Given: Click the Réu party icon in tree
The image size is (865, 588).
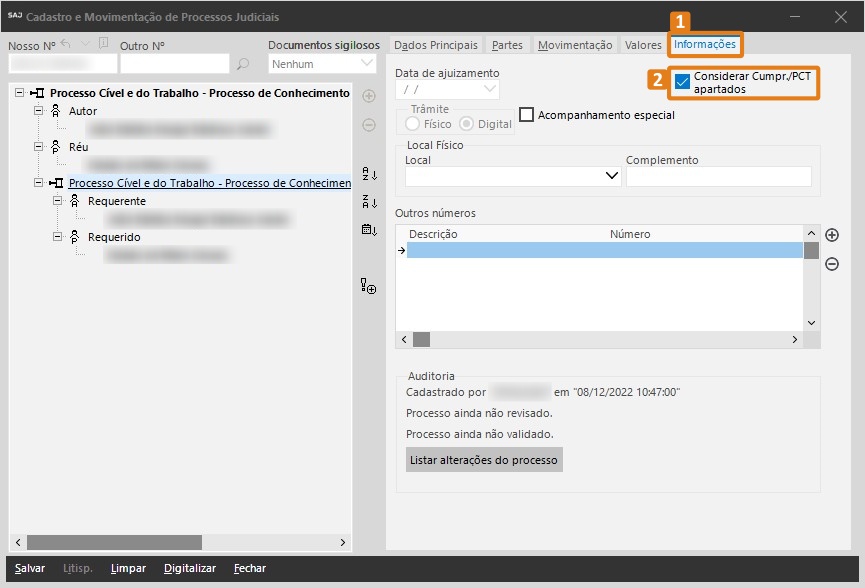Looking at the screenshot, I should (x=56, y=147).
